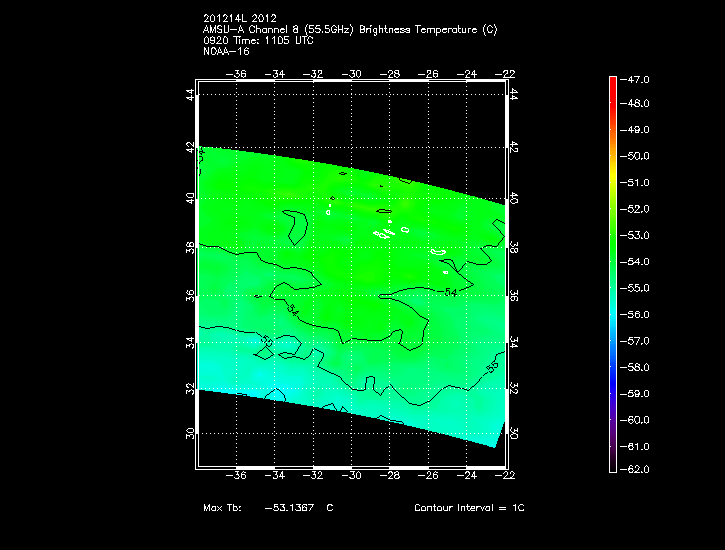The height and width of the screenshot is (550, 725).
Task: Click the -36 longitude label on the top axis
Action: click(237, 74)
